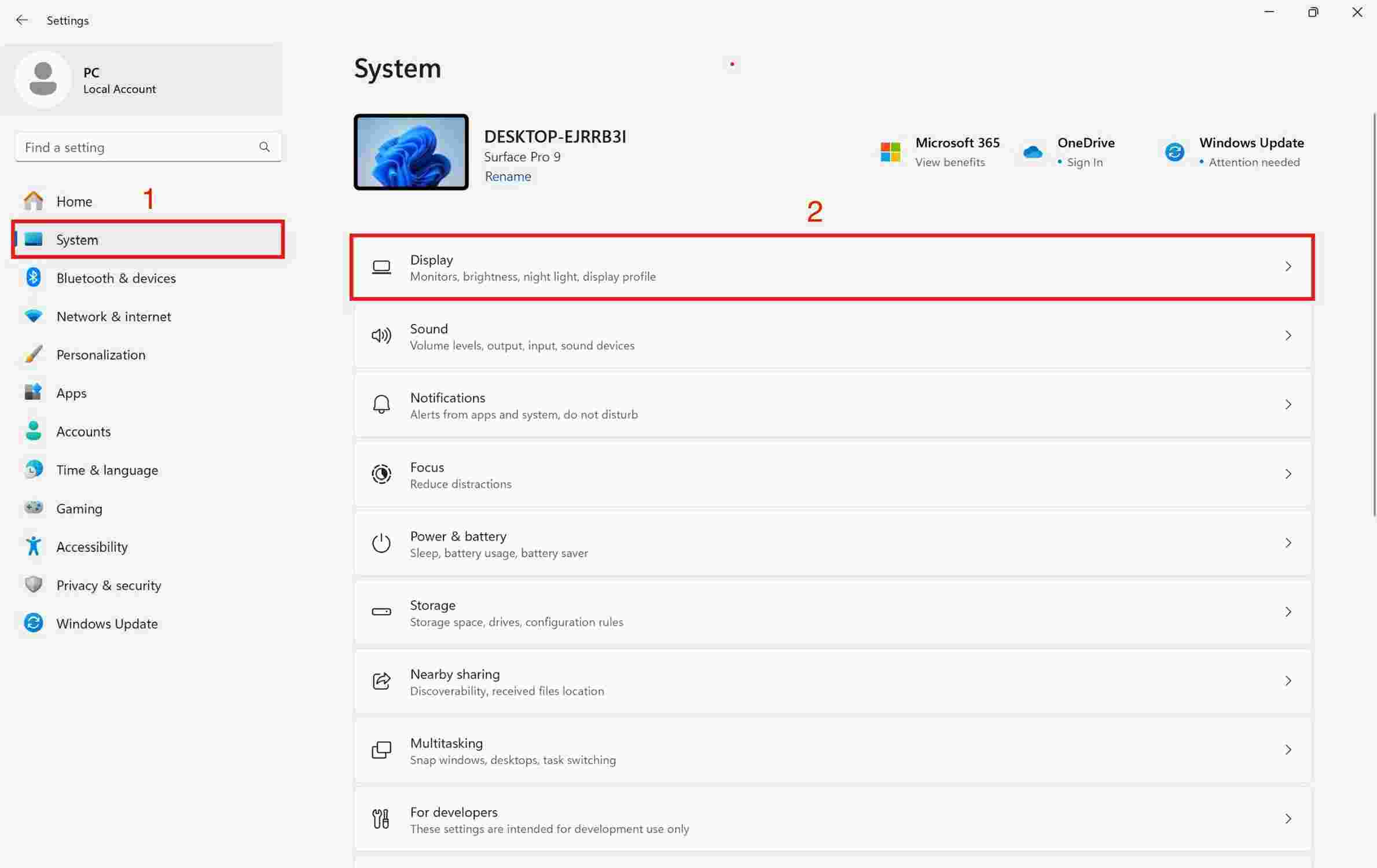Click the Rename link under DESKTOP-EJRRB3I

coord(507,176)
